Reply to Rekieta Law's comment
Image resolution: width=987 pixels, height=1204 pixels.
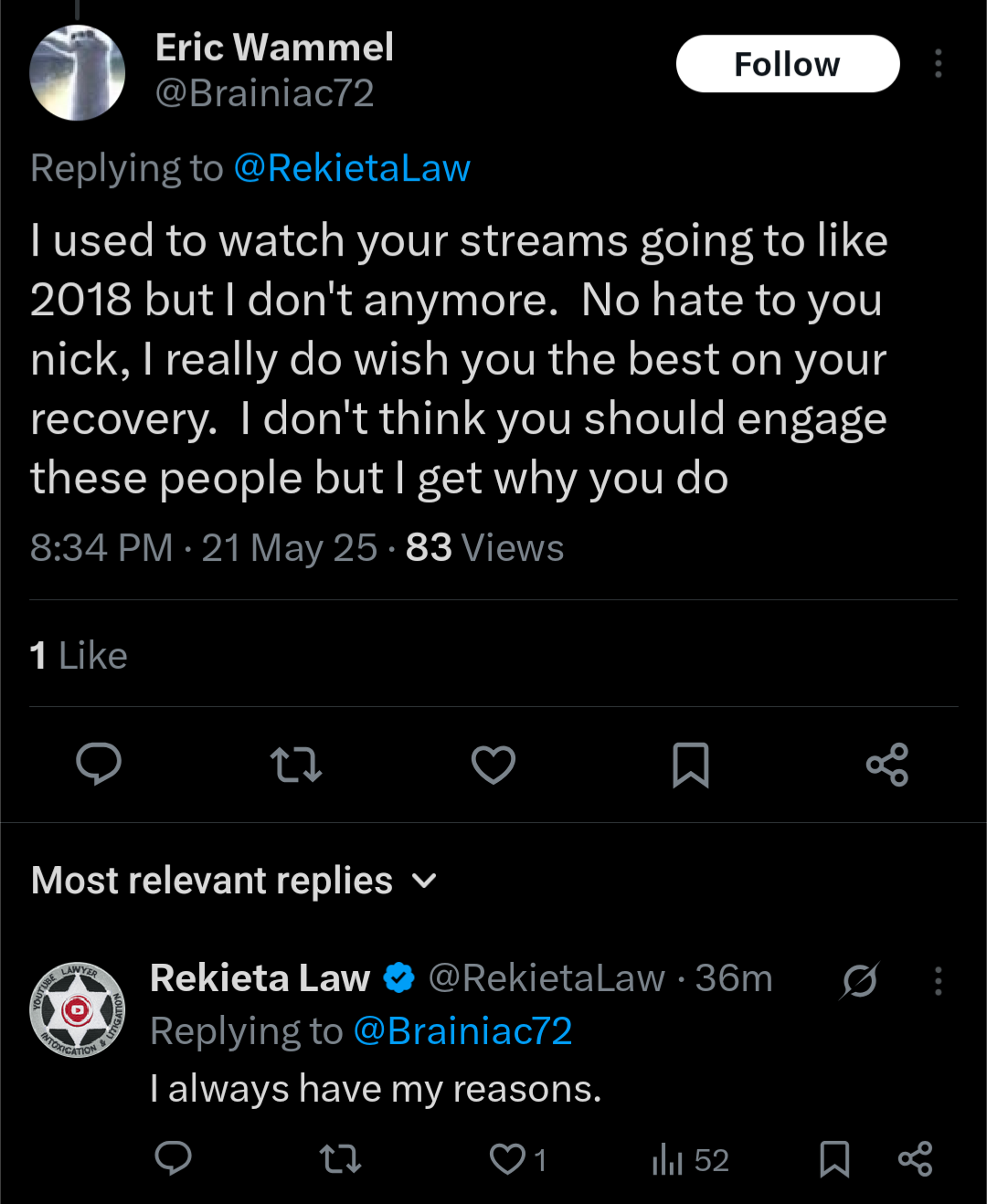[173, 1159]
